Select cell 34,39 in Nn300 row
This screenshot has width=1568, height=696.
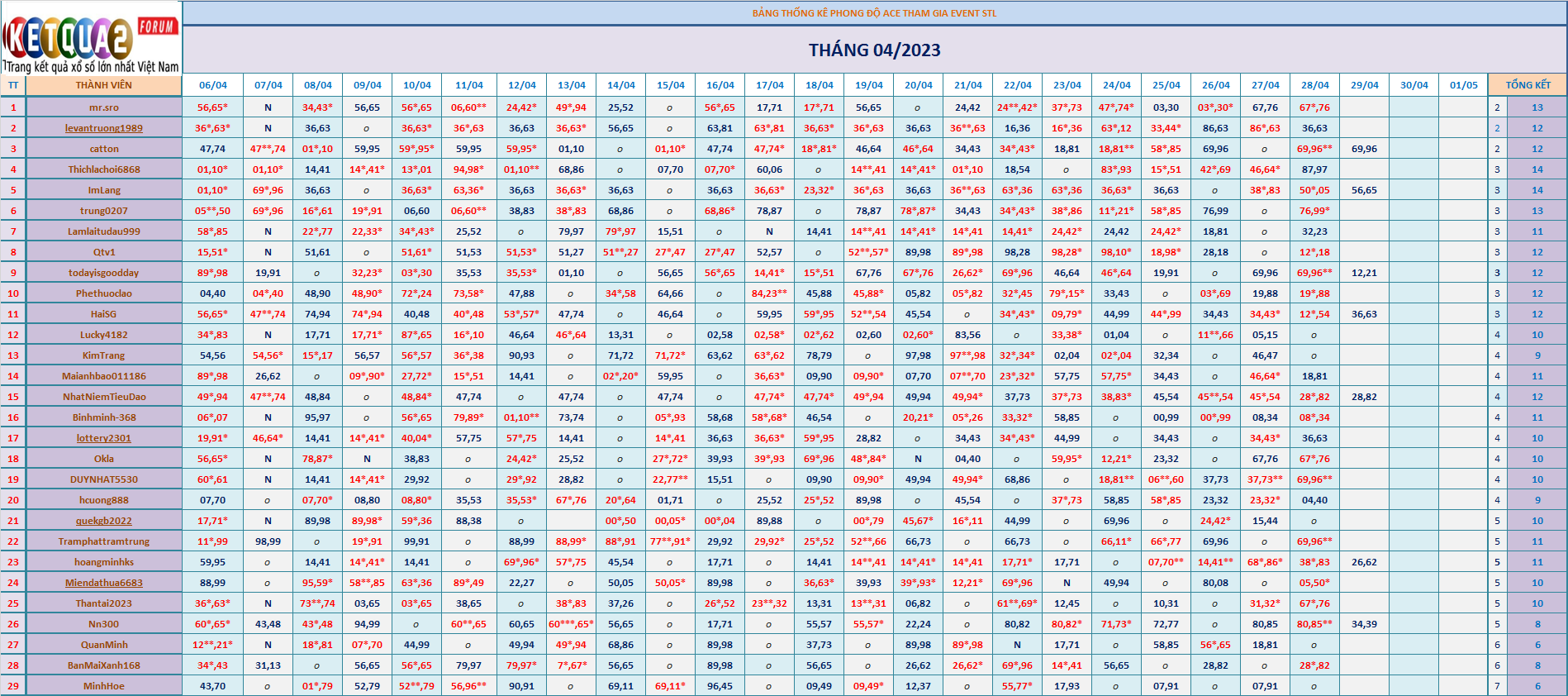pos(1365,624)
